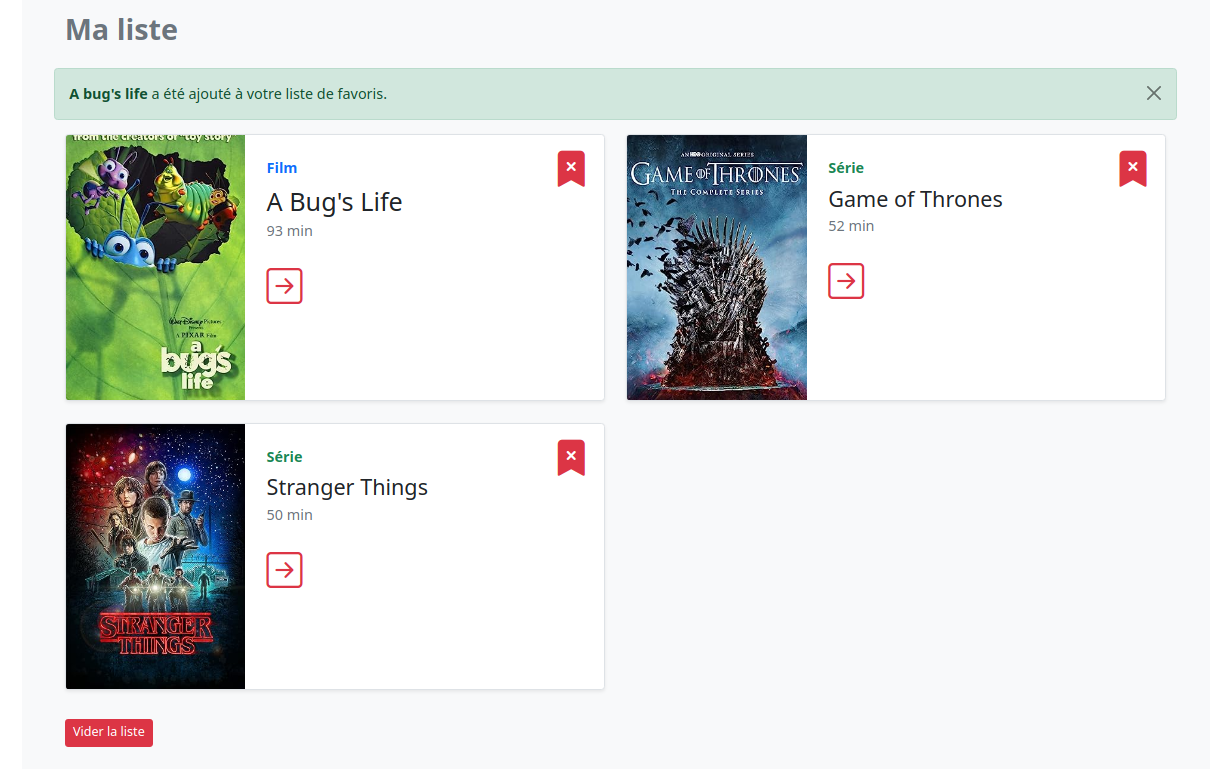Open Stranger Things details arrow
Screen dimensions: 1232x769
pyautogui.click(x=285, y=570)
